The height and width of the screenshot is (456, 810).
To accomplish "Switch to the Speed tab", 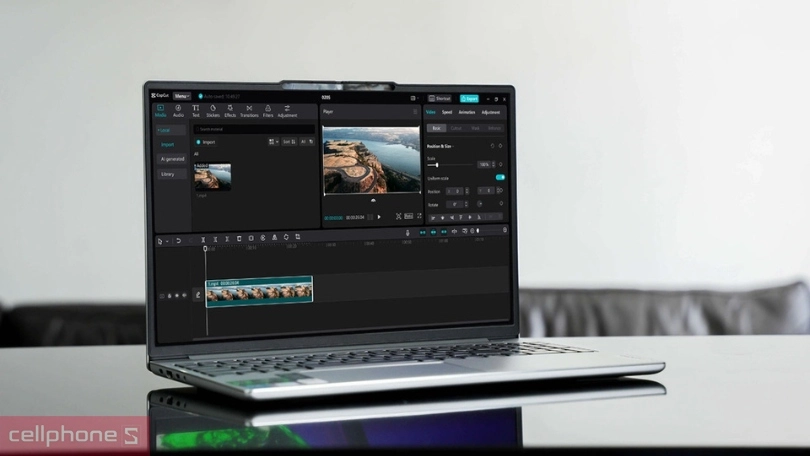I will (x=447, y=112).
